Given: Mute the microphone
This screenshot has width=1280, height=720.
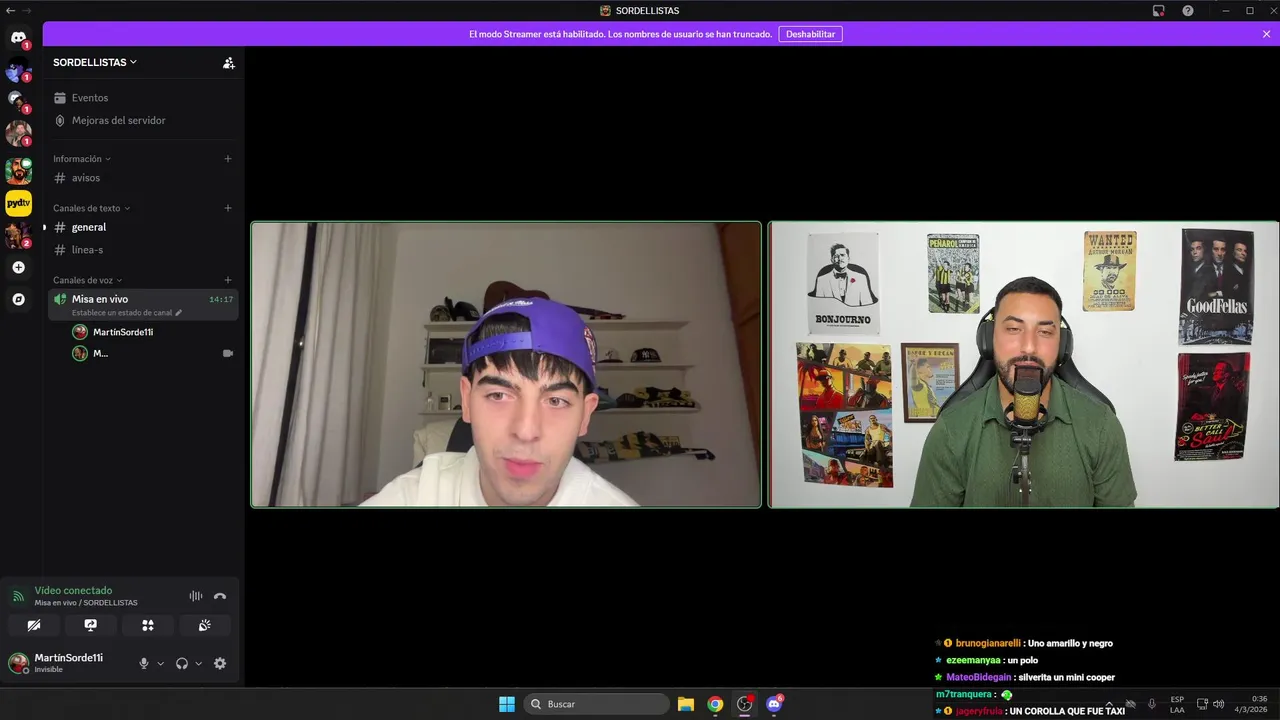Looking at the screenshot, I should (x=144, y=663).
